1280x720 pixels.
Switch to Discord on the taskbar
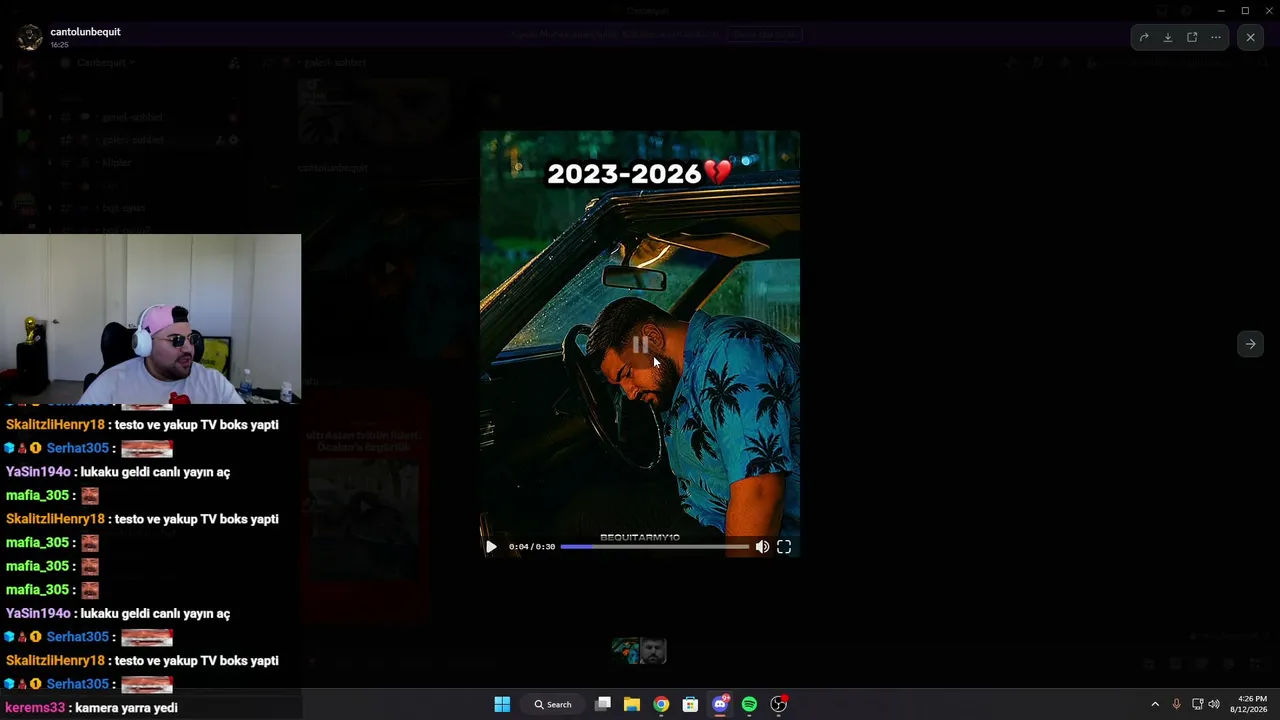[720, 704]
